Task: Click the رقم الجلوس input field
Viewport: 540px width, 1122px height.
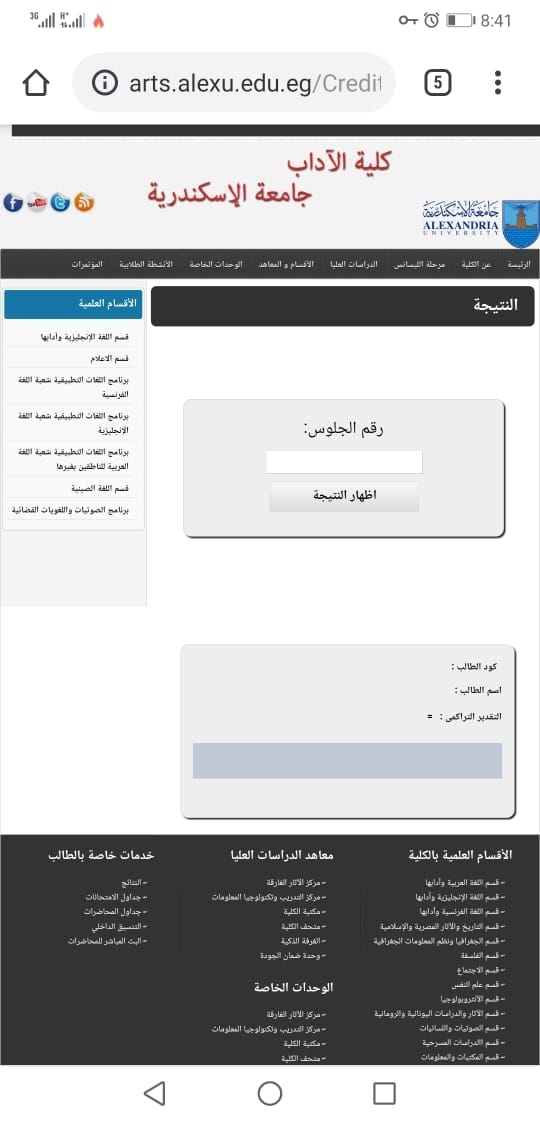Action: (344, 462)
